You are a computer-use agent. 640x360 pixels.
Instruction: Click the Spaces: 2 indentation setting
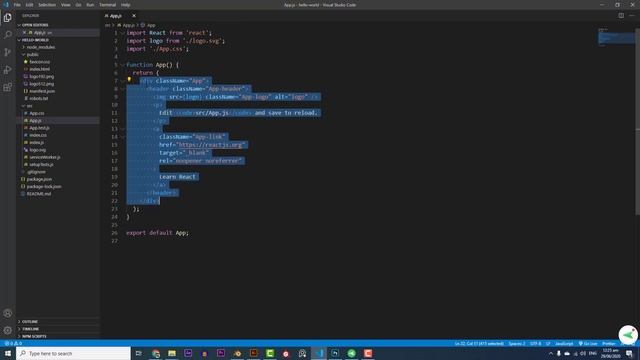pyautogui.click(x=517, y=343)
